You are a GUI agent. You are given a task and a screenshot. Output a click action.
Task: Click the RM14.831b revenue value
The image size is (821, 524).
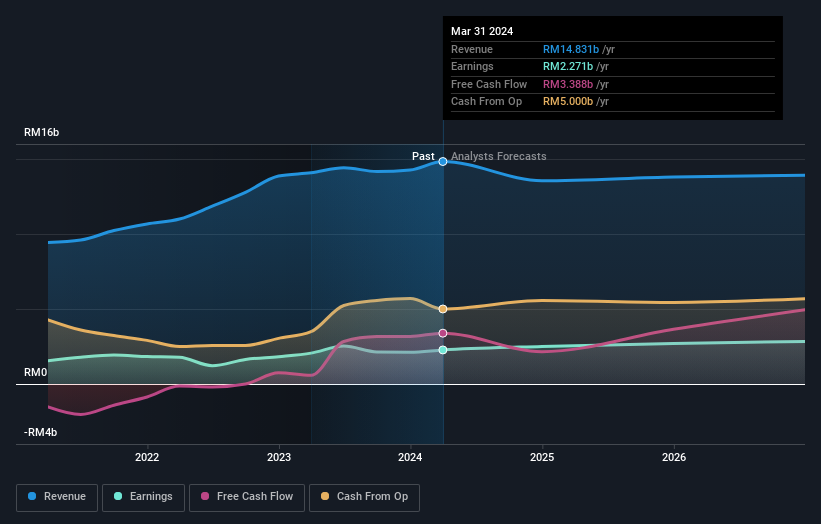click(571, 49)
